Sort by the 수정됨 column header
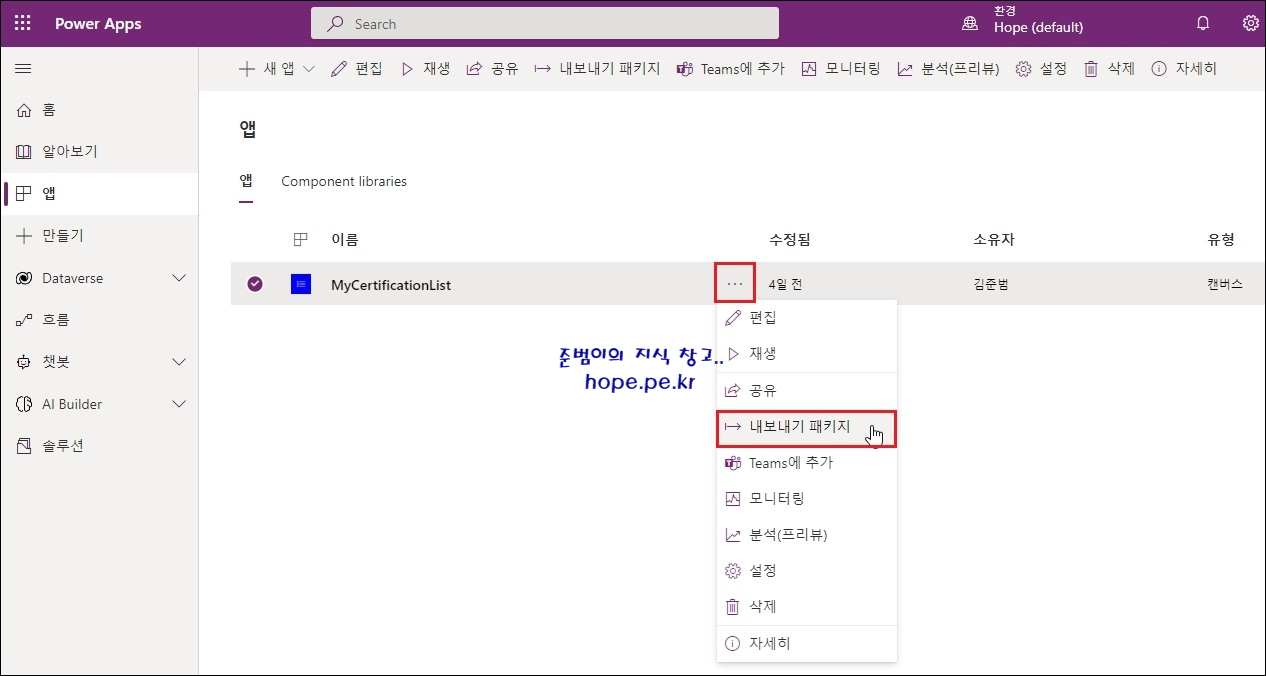 point(789,240)
